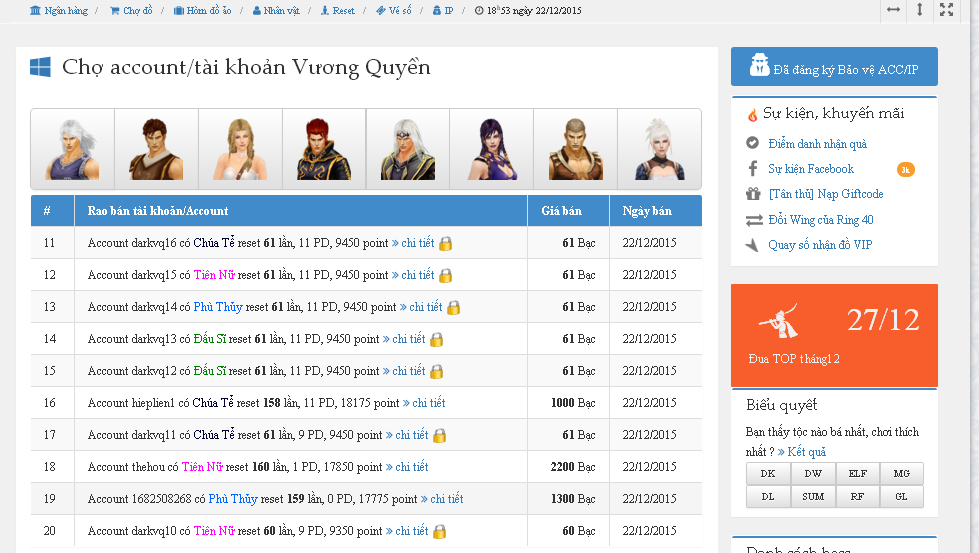Viewport: 979px width, 553px height.
Task: Toggle fullscreen with the four-arrows icon
Action: [947, 10]
